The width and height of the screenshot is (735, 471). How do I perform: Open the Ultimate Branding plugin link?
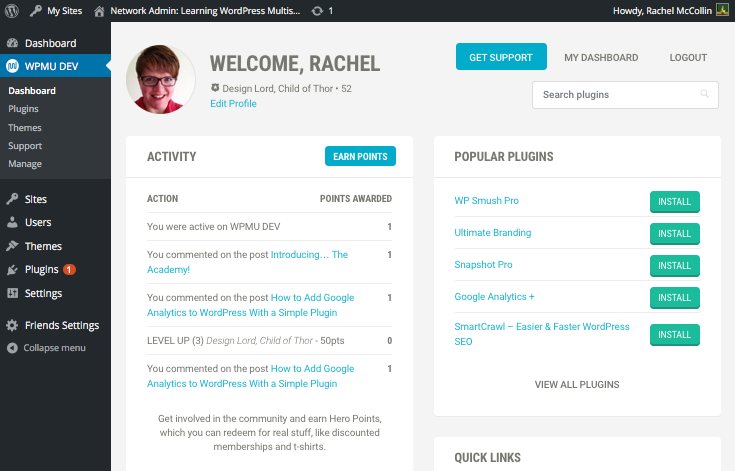click(x=493, y=232)
